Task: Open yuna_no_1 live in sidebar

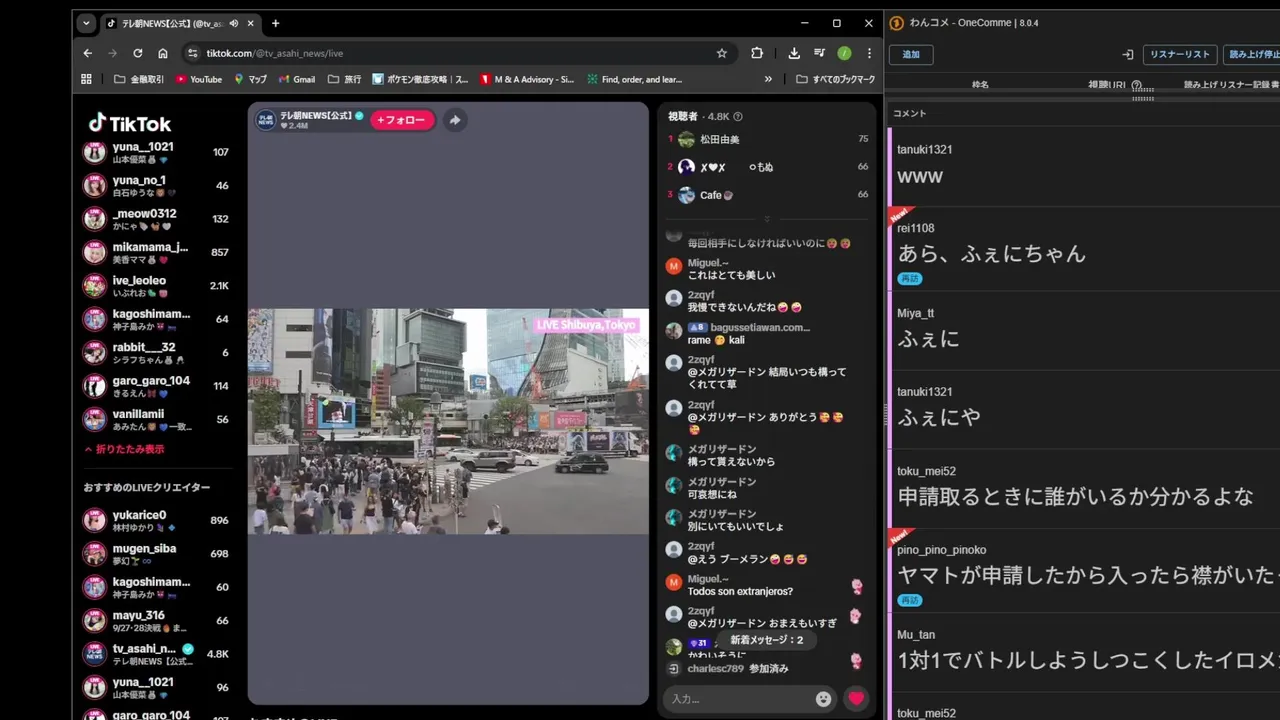Action: coord(157,185)
